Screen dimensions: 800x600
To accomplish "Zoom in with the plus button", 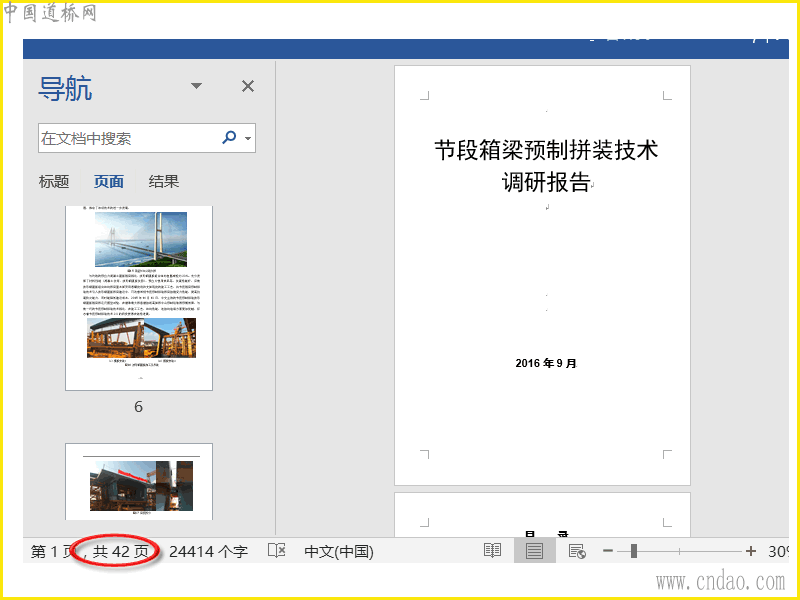I will (751, 551).
